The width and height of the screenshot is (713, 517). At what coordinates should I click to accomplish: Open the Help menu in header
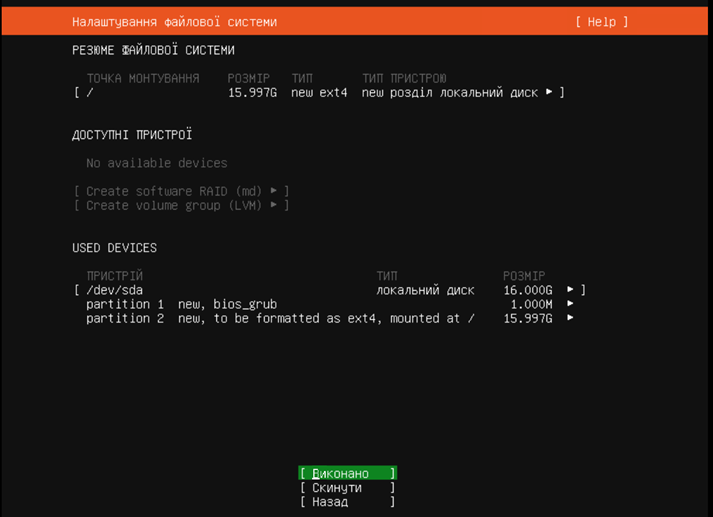[x=601, y=21]
